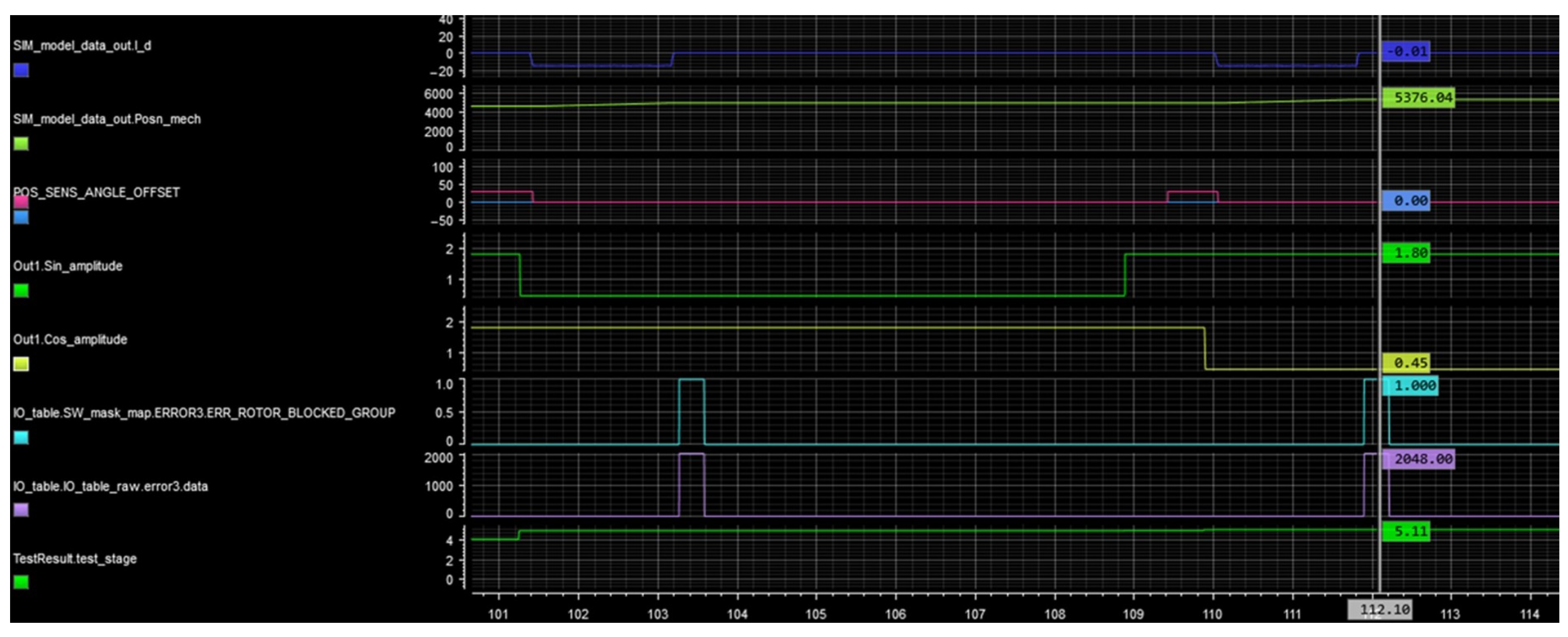Click the purple error3.data color swatch
The height and width of the screenshot is (637, 1568).
[21, 510]
